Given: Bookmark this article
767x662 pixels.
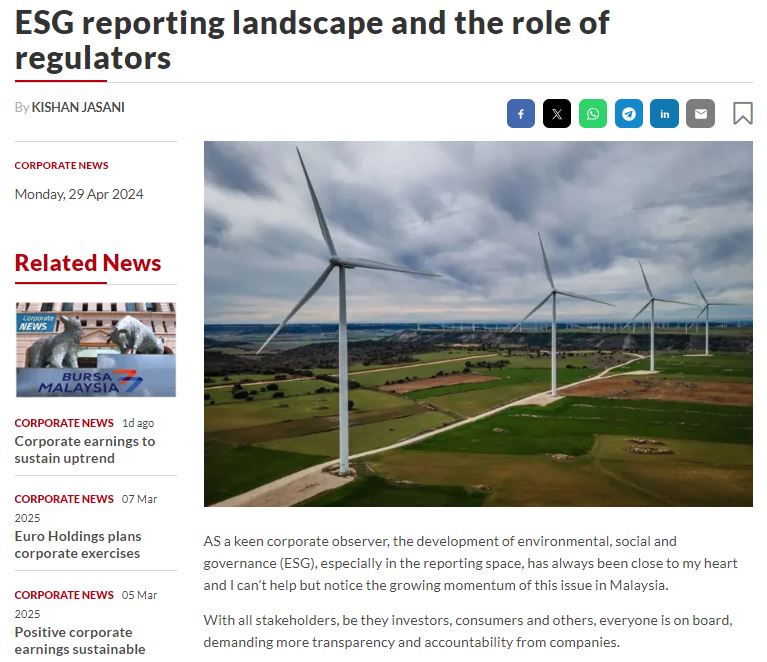Looking at the screenshot, I should 742,114.
